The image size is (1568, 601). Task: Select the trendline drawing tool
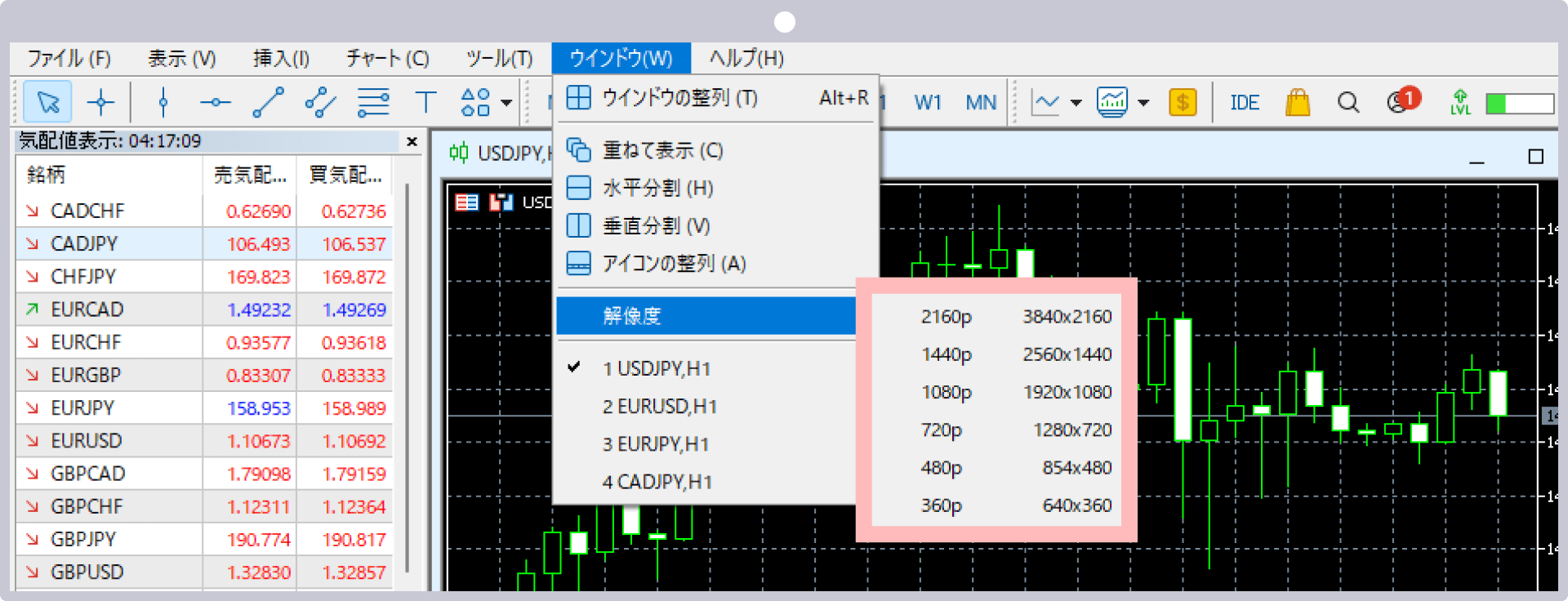pyautogui.click(x=268, y=102)
